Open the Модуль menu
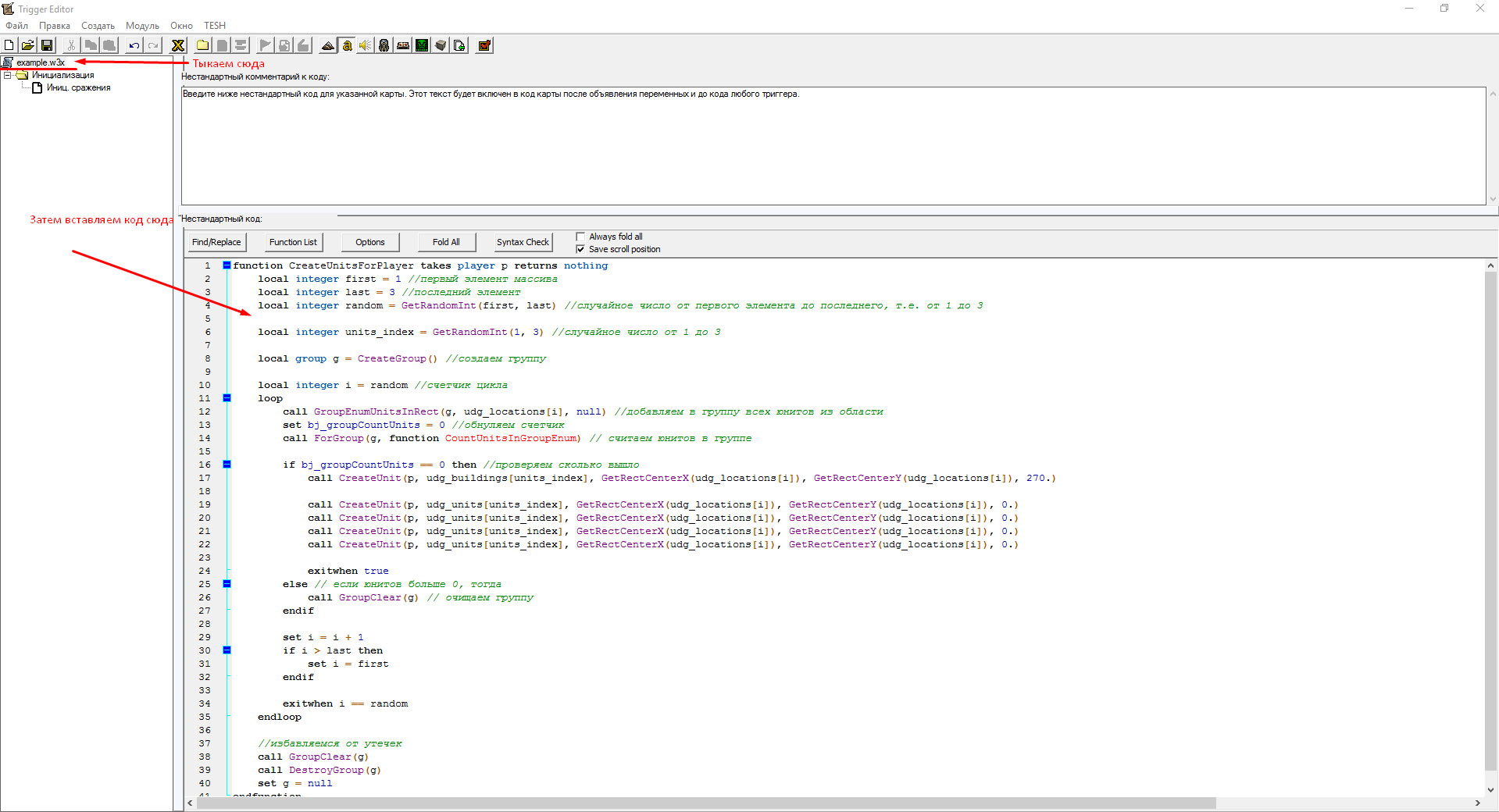 tap(142, 26)
